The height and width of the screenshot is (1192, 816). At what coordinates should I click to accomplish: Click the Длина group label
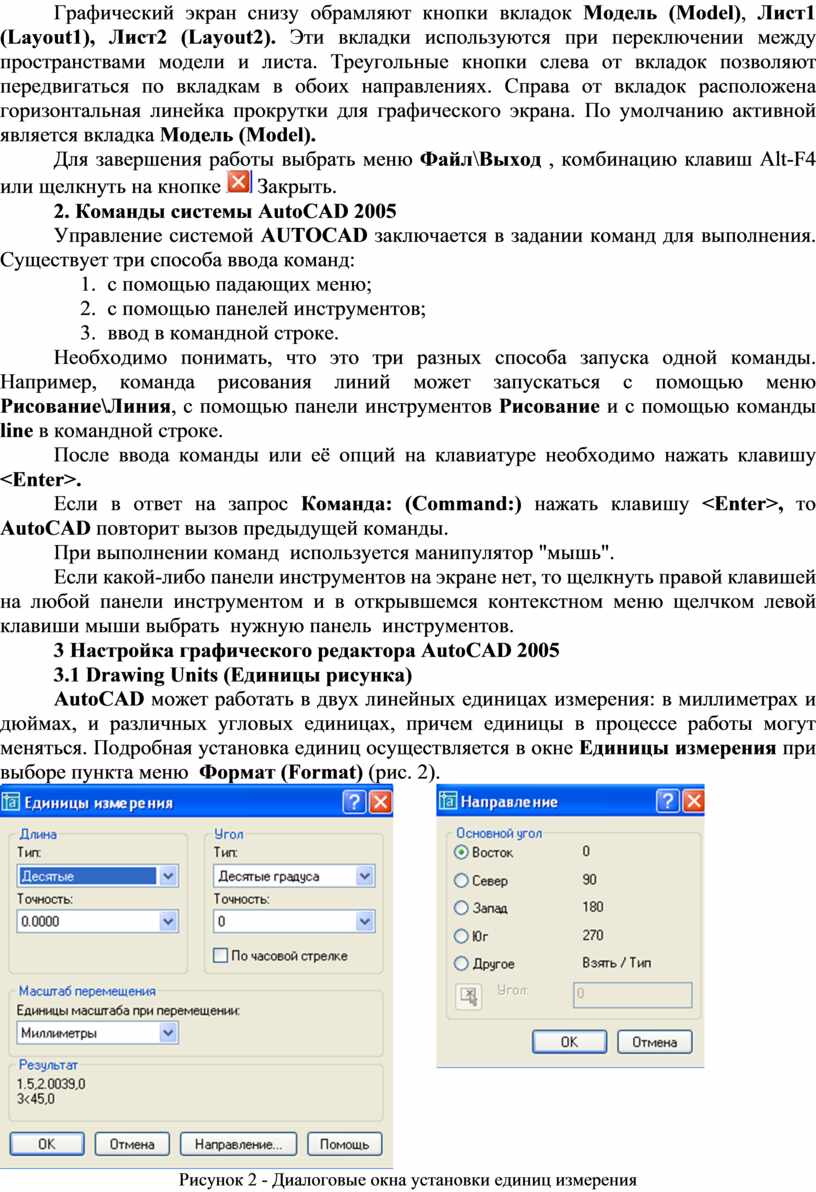[38, 834]
